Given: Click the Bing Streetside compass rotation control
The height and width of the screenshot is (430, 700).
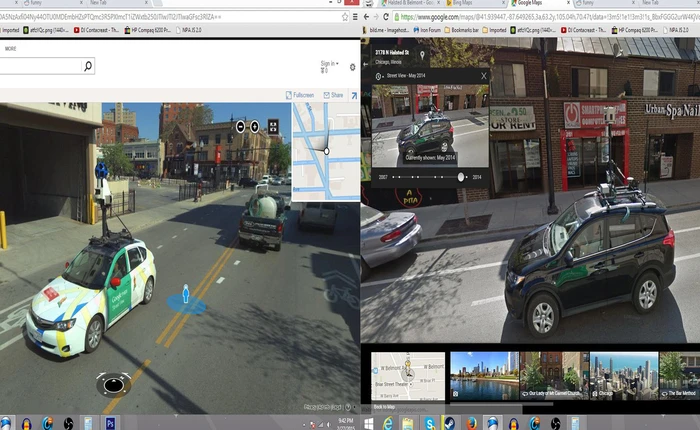Looking at the screenshot, I should pyautogui.click(x=113, y=384).
